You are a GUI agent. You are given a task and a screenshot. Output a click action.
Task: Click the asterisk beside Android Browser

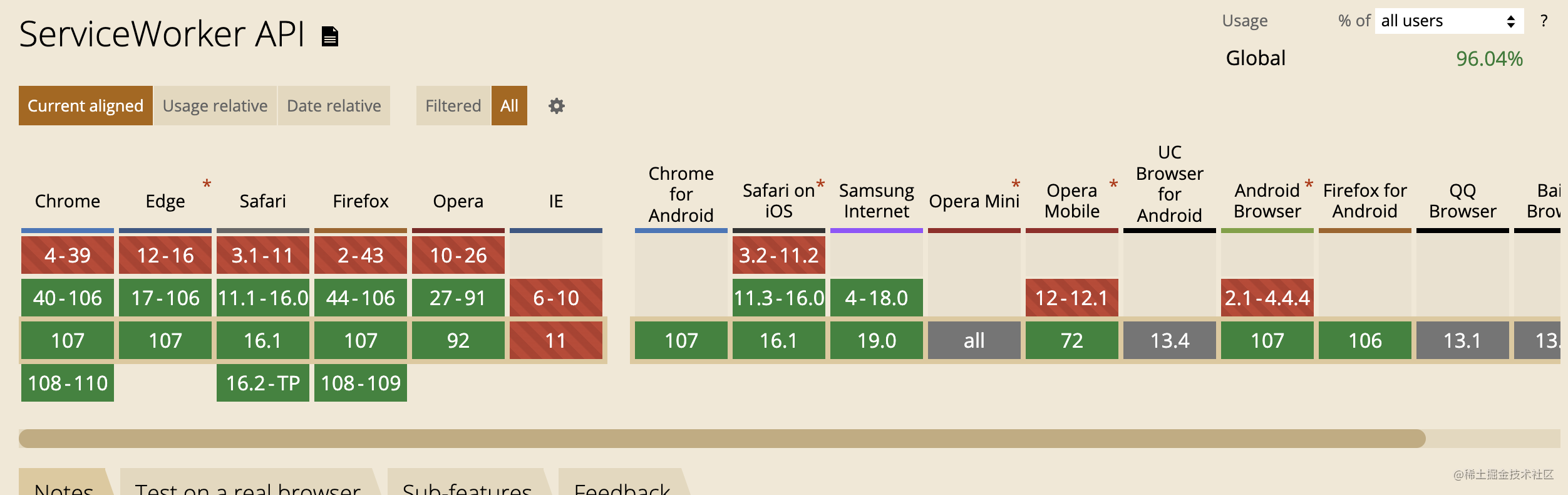(1309, 184)
